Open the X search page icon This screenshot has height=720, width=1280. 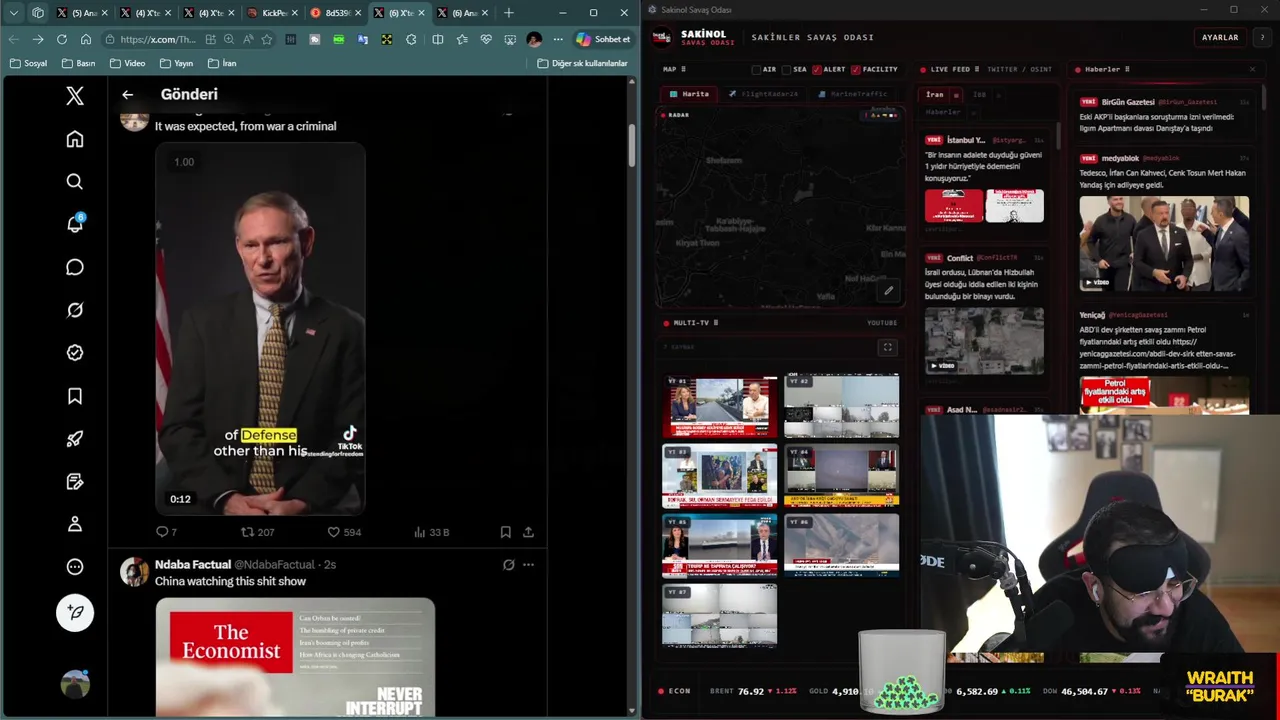point(75,182)
